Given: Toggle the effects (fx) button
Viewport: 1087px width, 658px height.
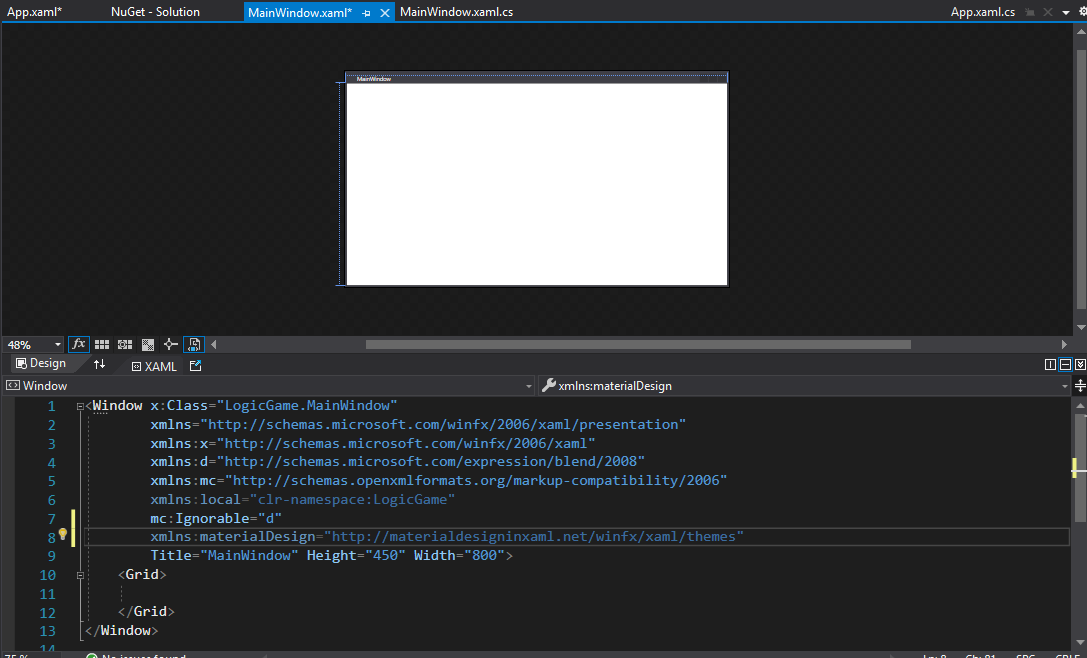Looking at the screenshot, I should coord(79,344).
